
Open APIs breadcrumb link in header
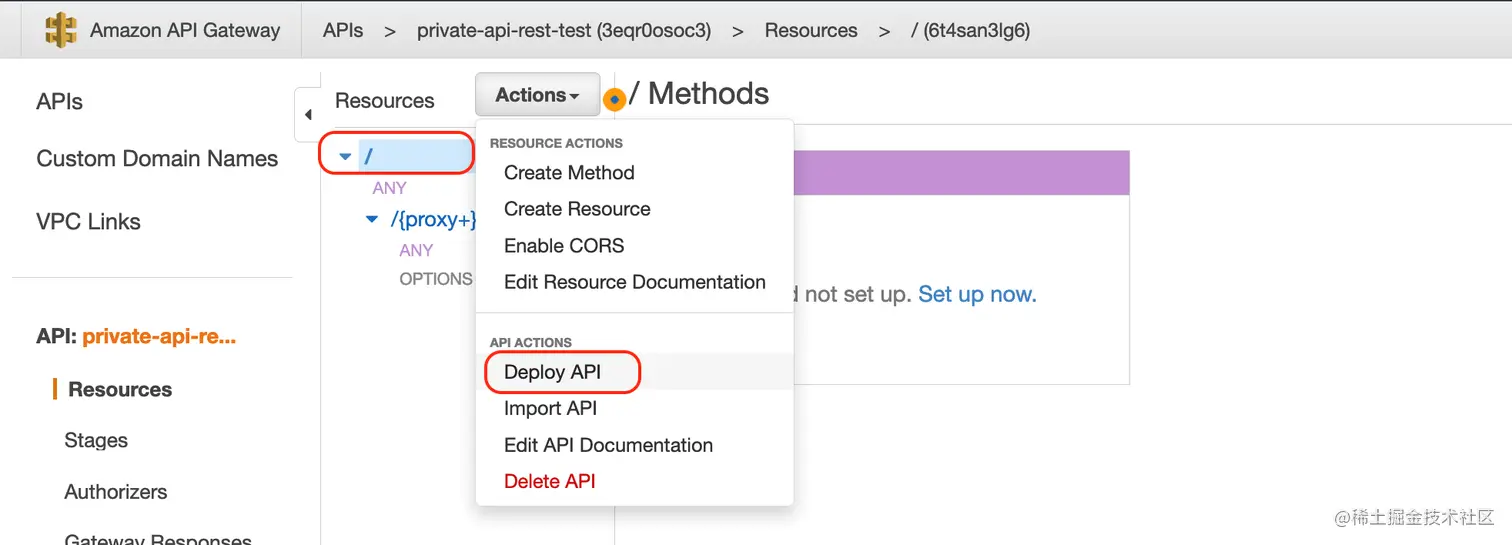(x=343, y=30)
